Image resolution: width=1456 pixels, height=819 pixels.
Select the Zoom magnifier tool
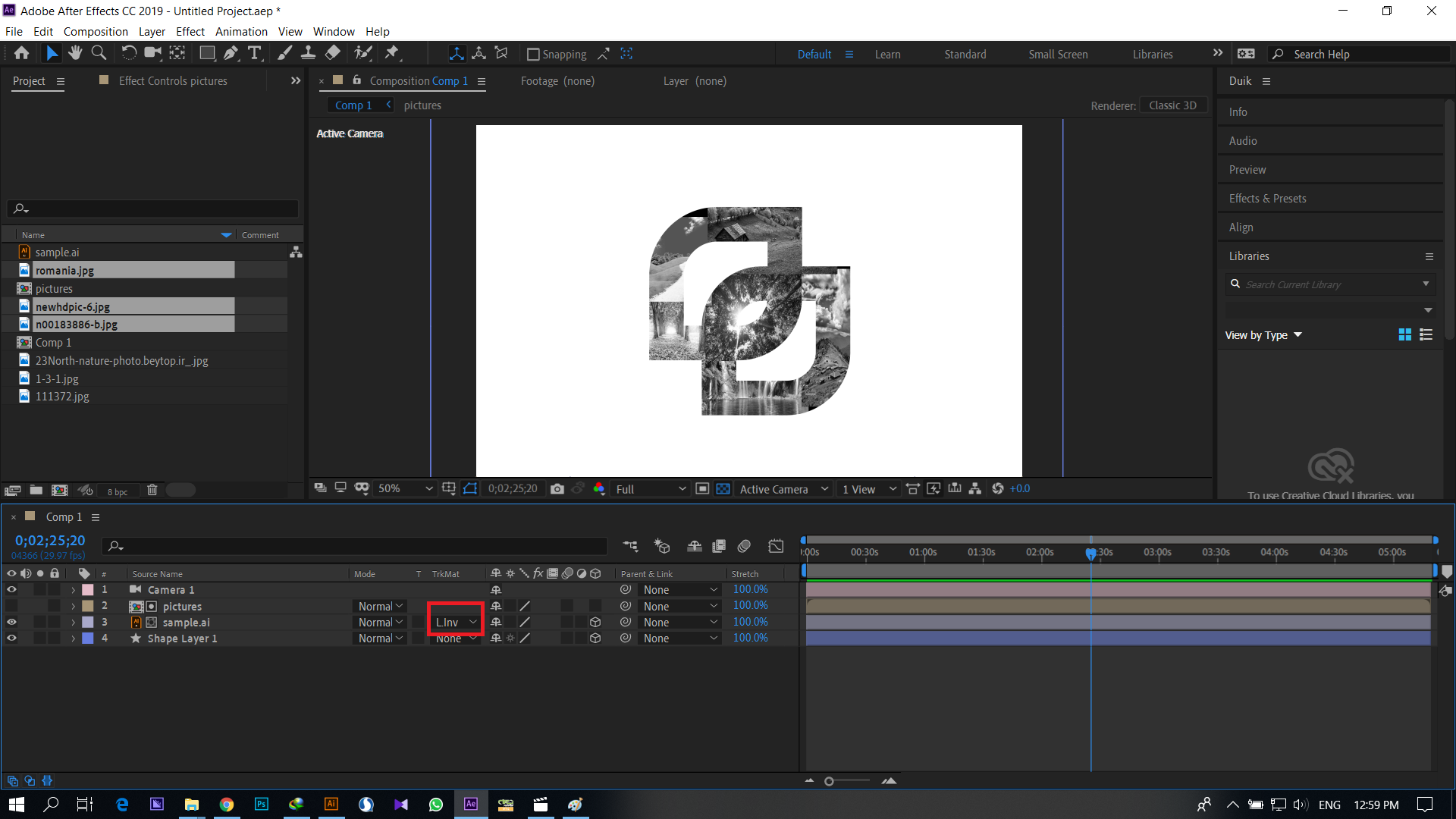[99, 53]
